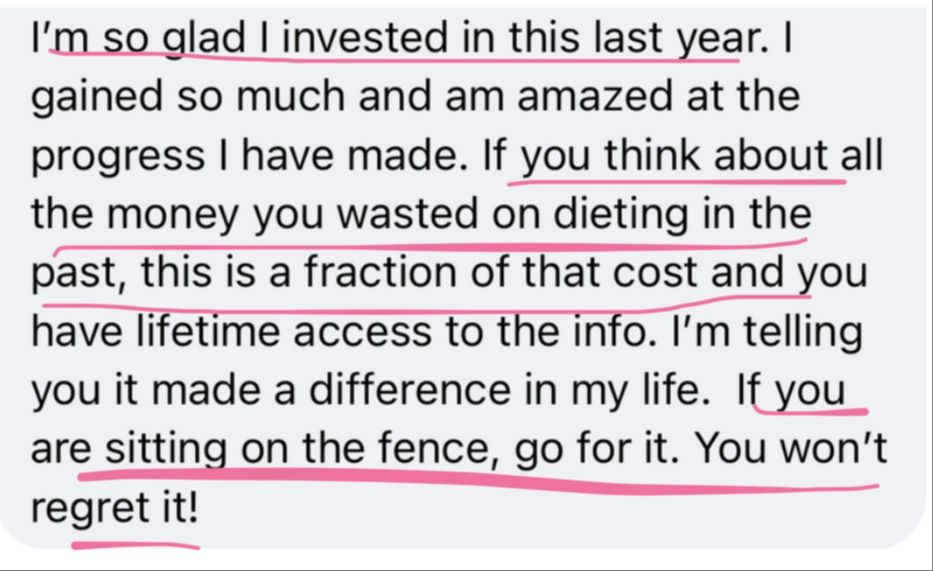
Task: Click the thick pink underline below "sitting on the fence"
Action: click(x=479, y=481)
